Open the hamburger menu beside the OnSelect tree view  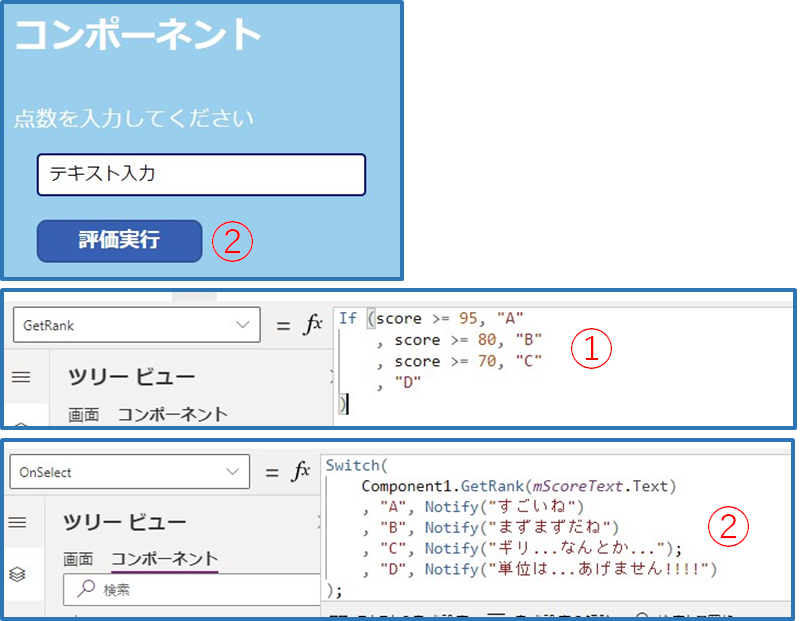tap(19, 522)
